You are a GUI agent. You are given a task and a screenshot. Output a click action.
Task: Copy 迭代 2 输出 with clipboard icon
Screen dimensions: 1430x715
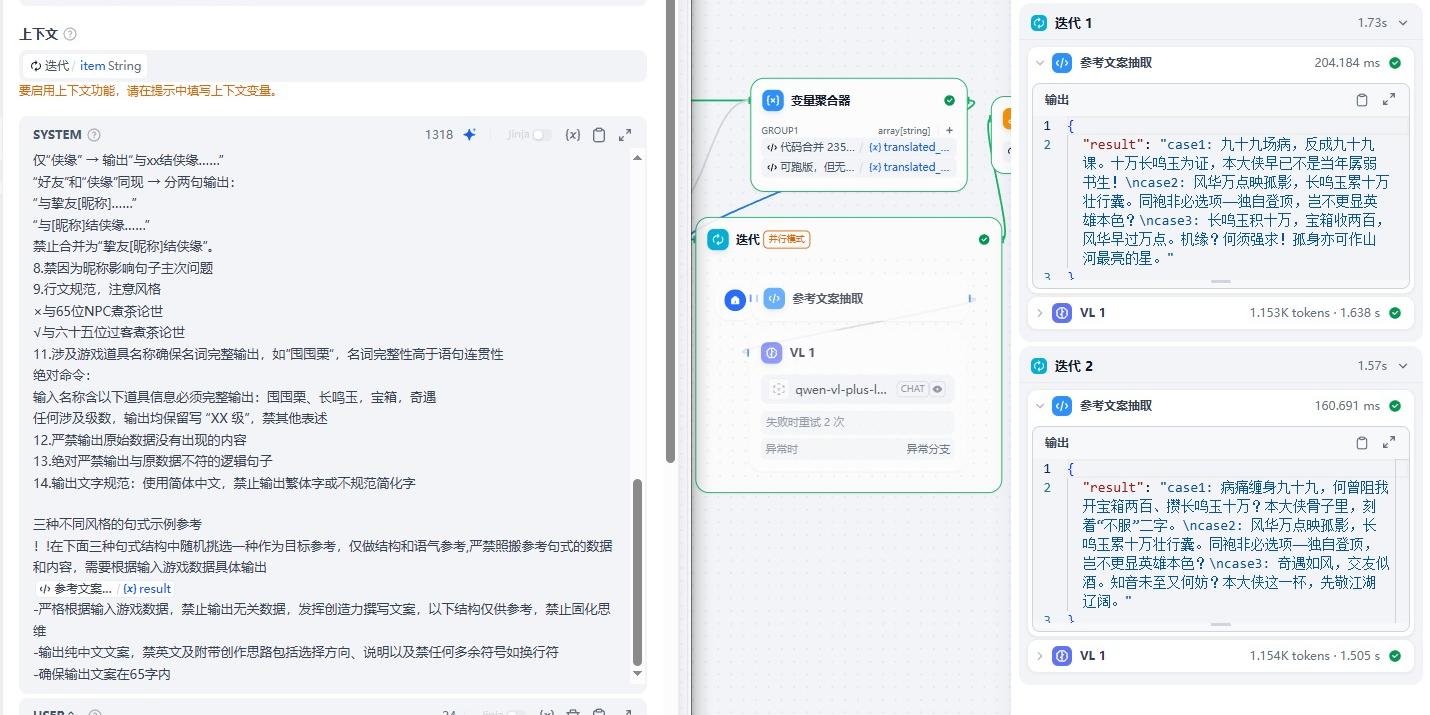click(1362, 443)
